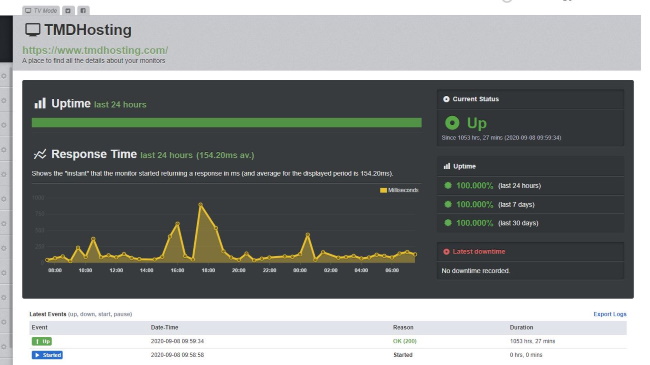Click 100.000% value for last 24 hours
This screenshot has height=365, width=650.
pyautogui.click(x=475, y=186)
